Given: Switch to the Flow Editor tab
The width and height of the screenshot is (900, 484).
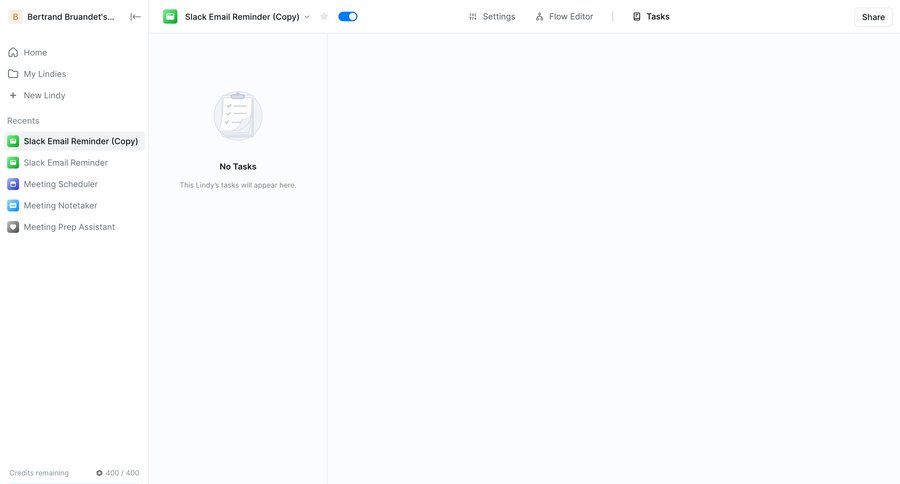Looking at the screenshot, I should tap(564, 17).
